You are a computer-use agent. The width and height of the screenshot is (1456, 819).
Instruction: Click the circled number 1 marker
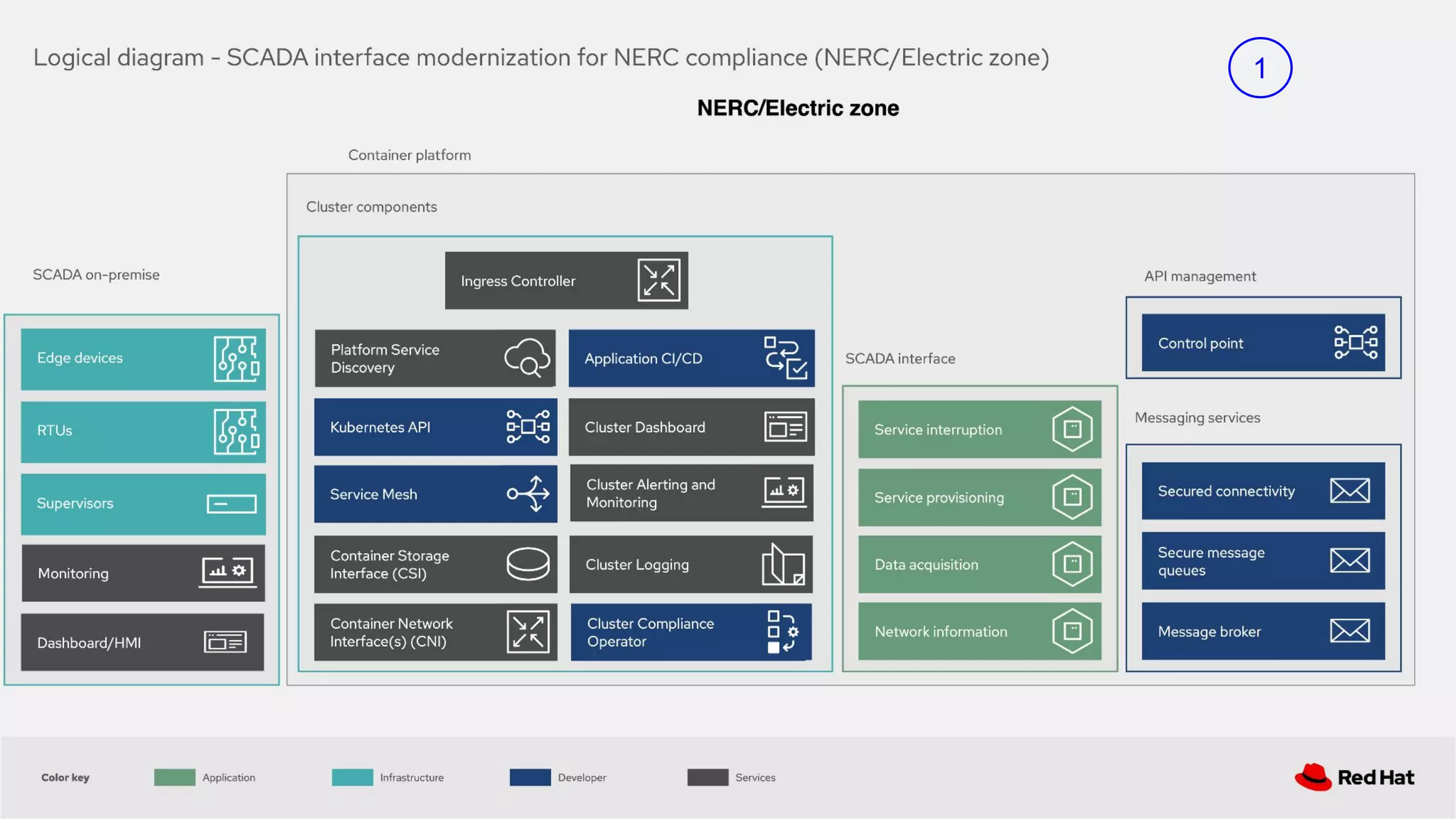click(x=1260, y=68)
